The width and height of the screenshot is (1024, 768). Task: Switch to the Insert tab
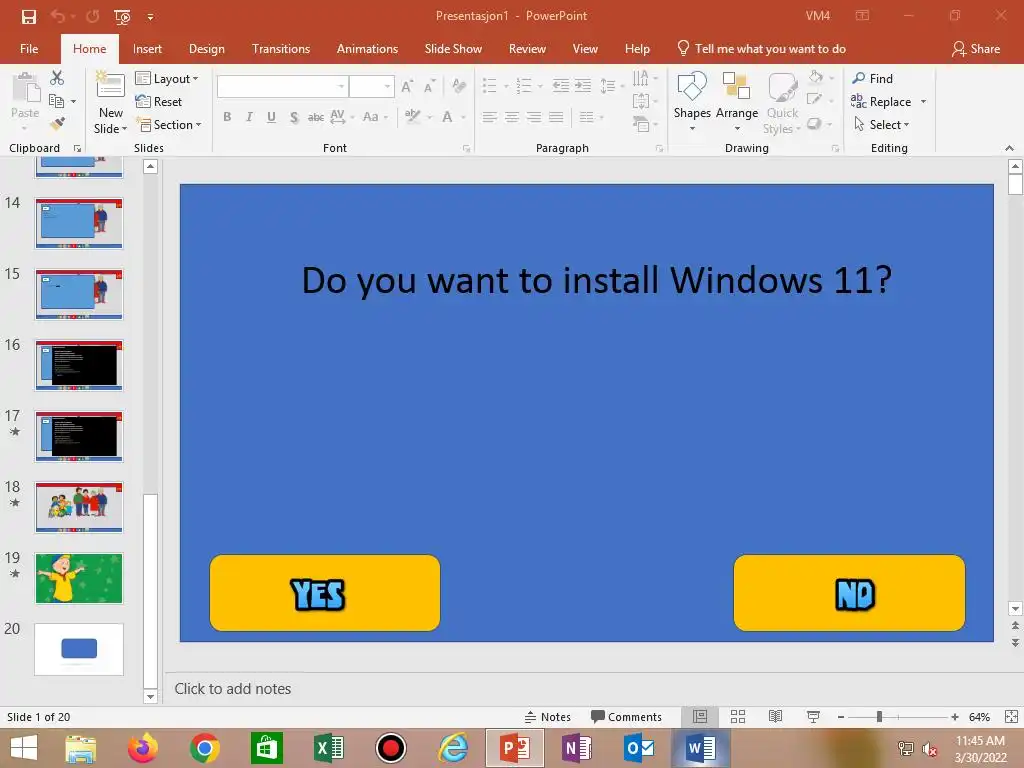147,49
